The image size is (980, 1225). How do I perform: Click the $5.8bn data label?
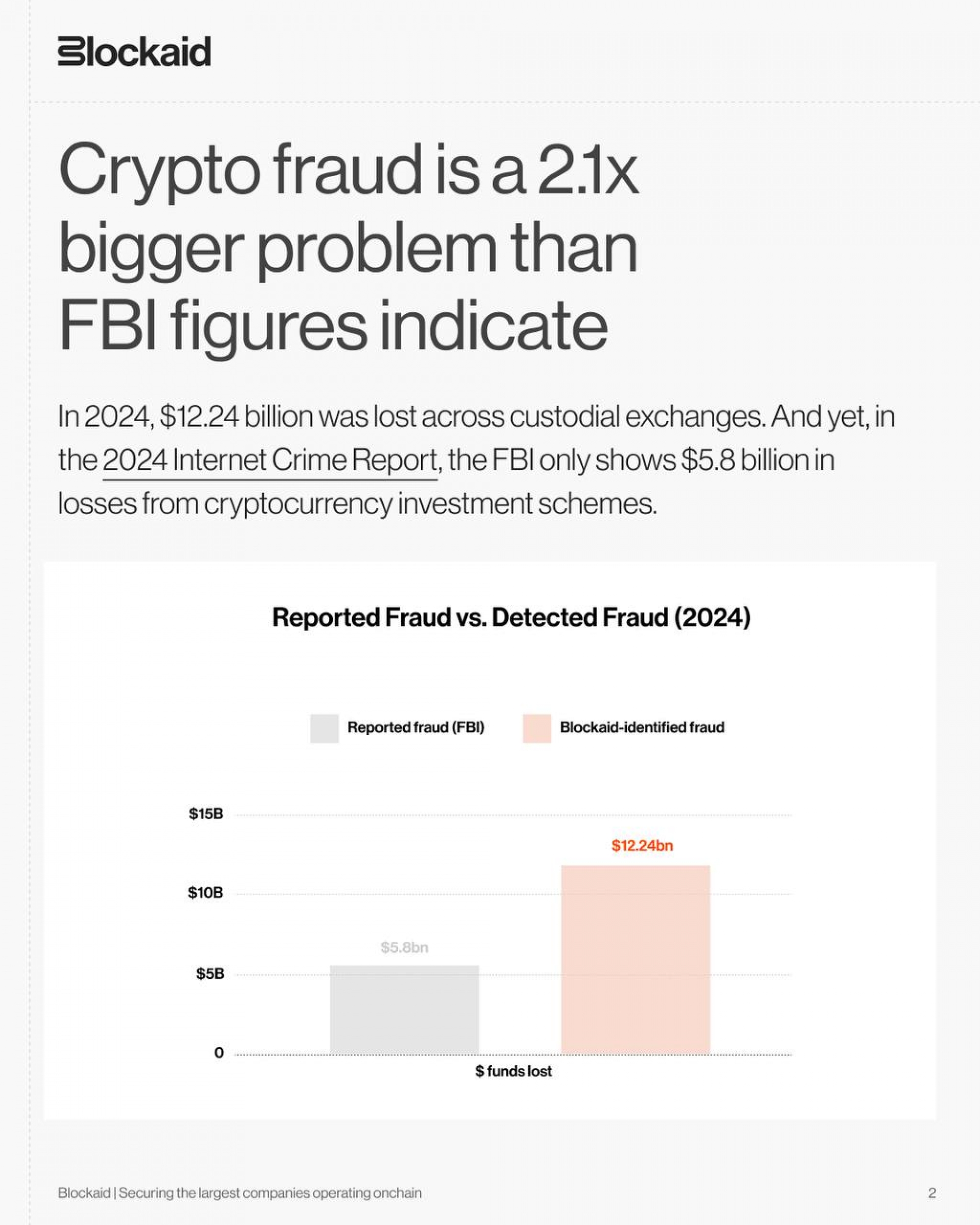404,947
